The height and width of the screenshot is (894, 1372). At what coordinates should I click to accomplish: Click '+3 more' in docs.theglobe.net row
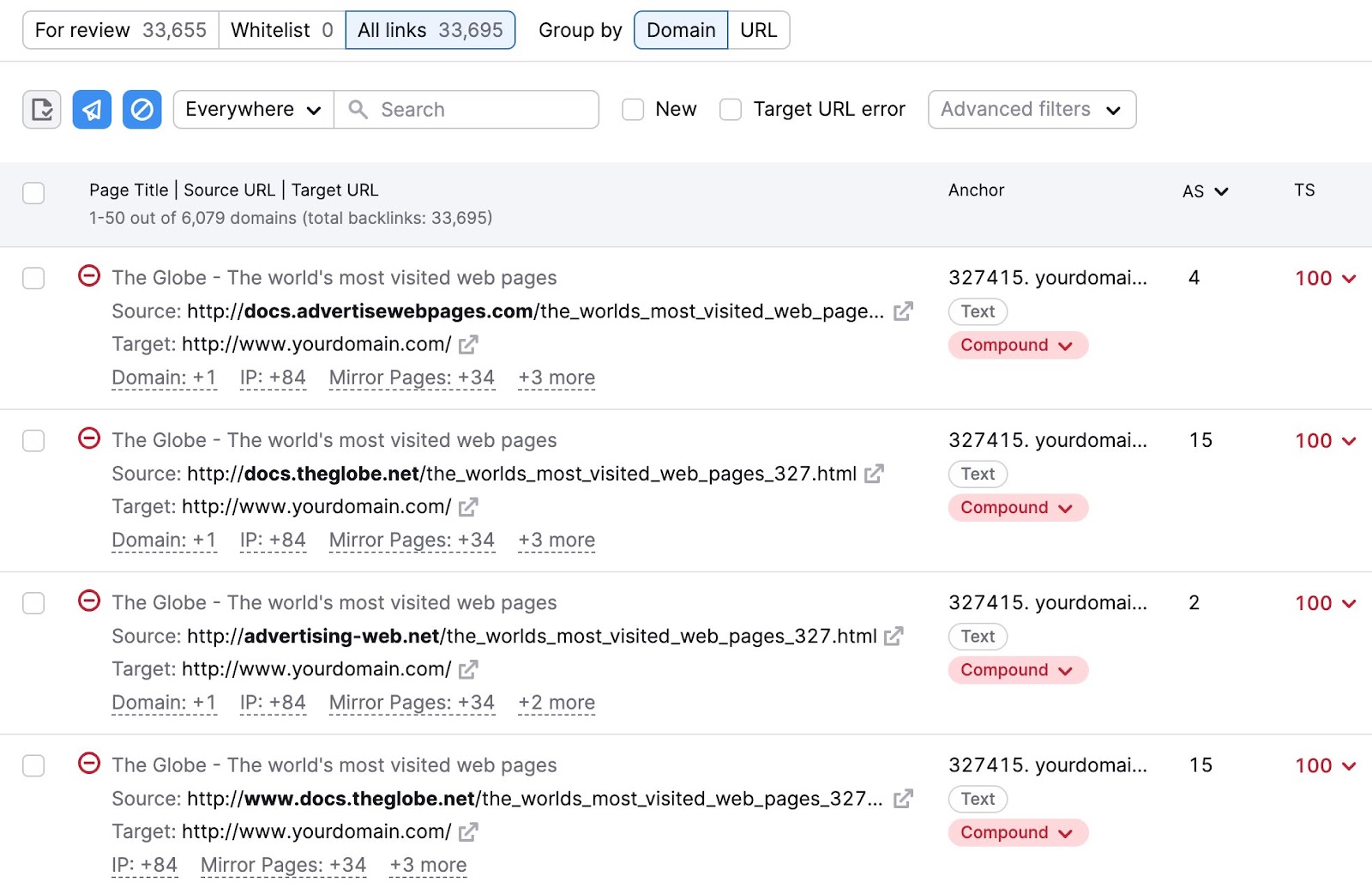pyautogui.click(x=557, y=541)
